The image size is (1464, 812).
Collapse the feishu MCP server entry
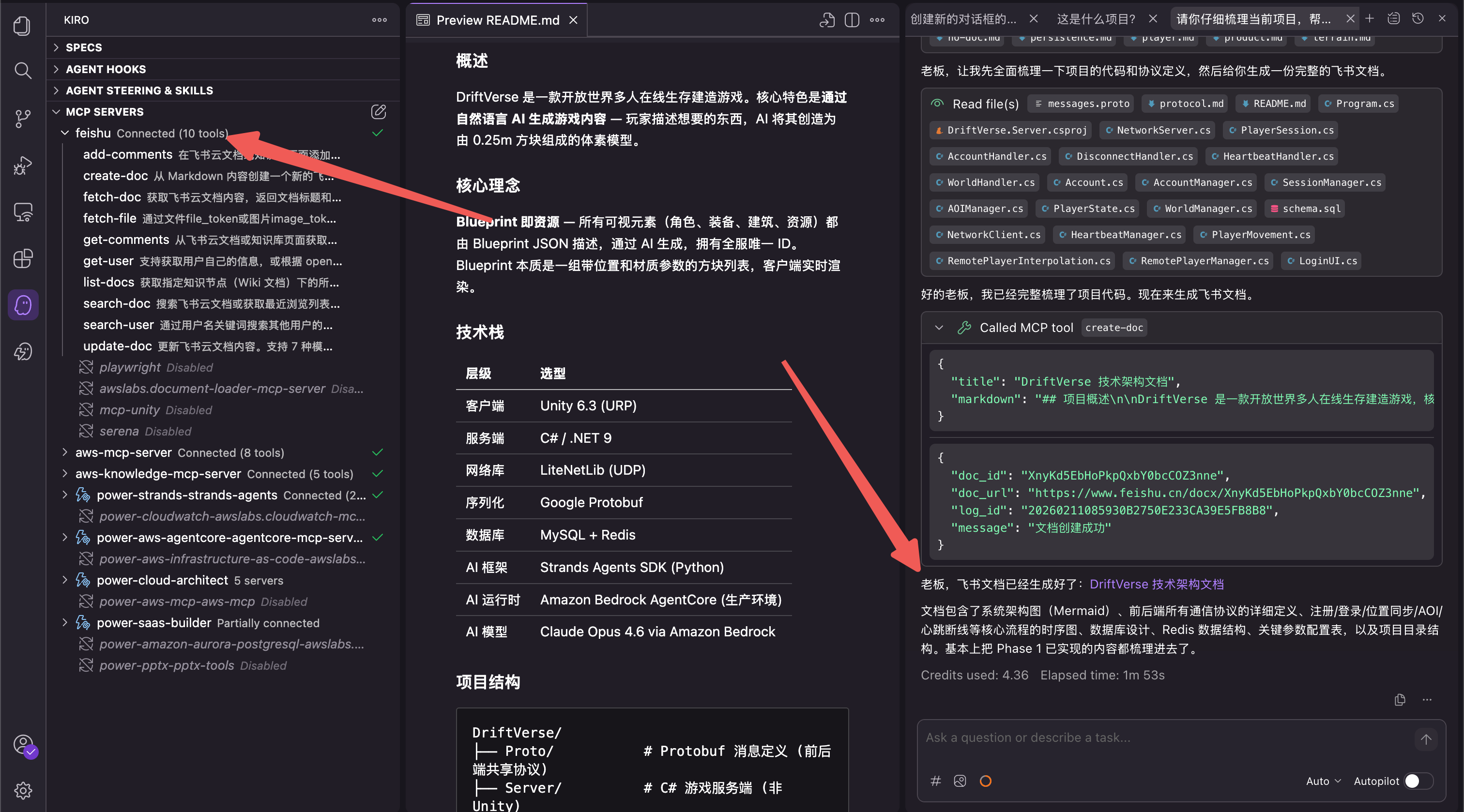click(x=64, y=133)
